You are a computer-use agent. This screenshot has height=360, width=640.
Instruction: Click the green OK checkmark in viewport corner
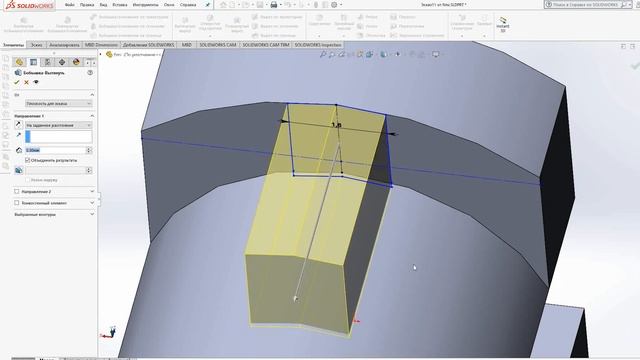635,66
